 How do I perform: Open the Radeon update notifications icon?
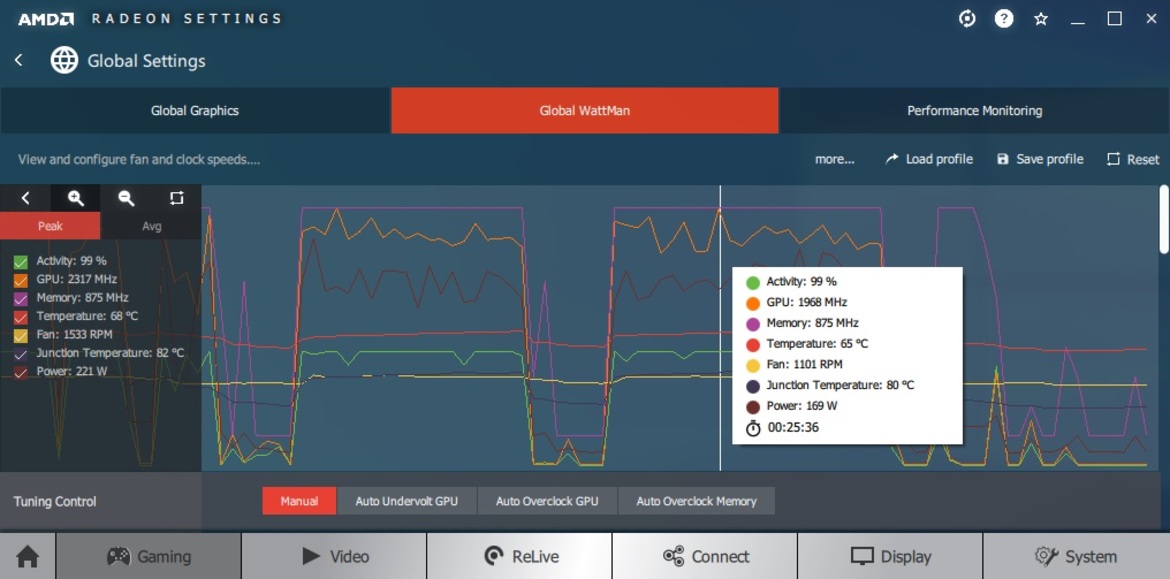tap(967, 19)
